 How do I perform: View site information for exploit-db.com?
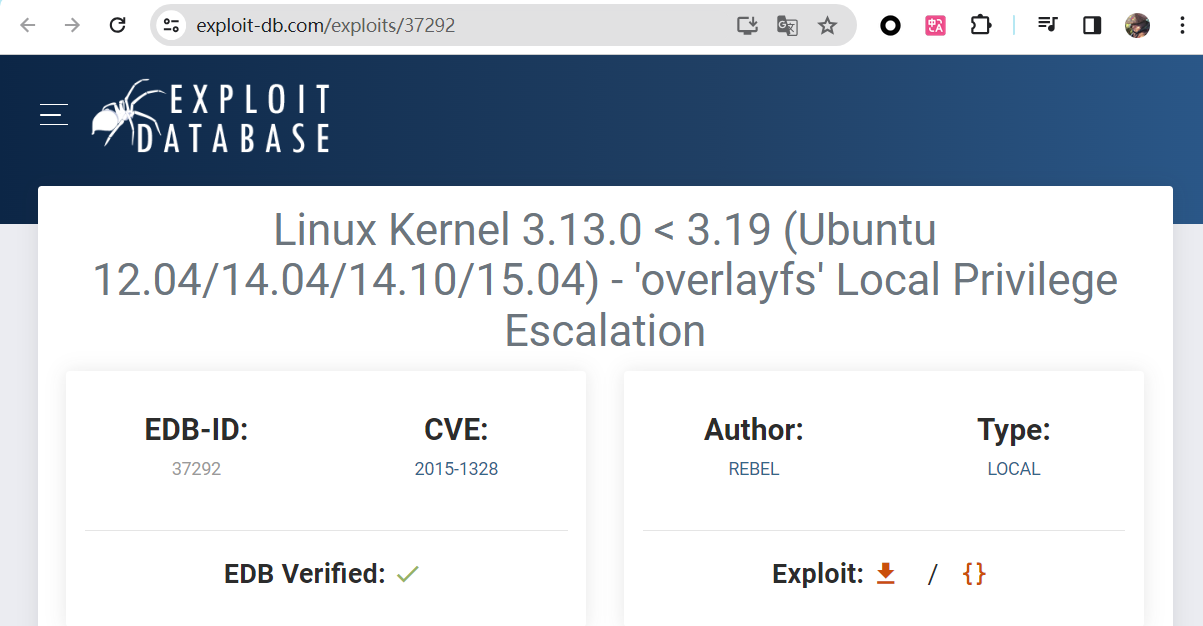coord(172,26)
